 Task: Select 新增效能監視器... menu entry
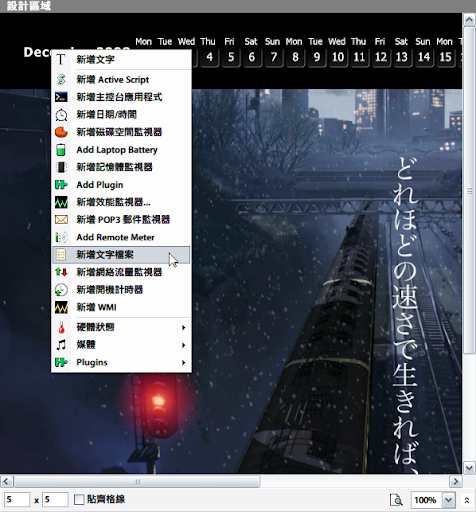[x=121, y=202]
